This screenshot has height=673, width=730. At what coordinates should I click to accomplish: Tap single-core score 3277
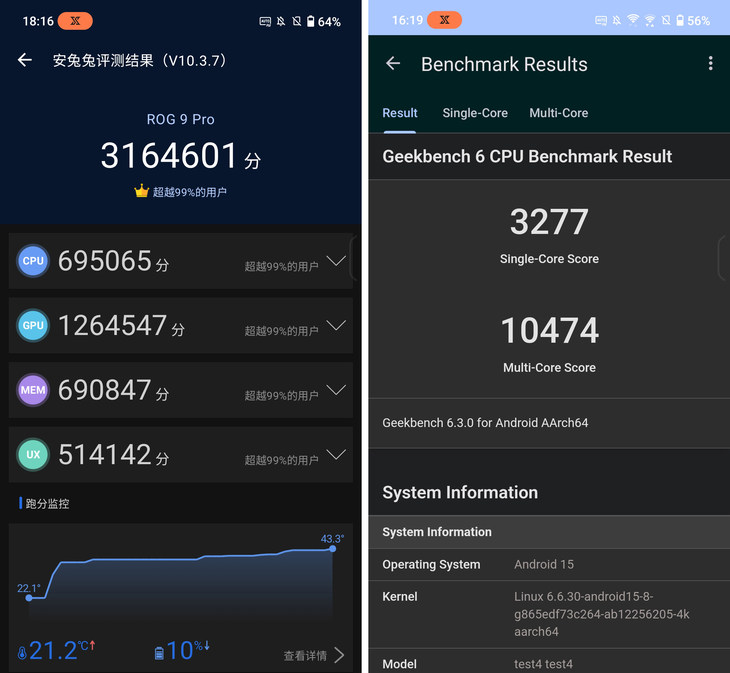[x=549, y=222]
